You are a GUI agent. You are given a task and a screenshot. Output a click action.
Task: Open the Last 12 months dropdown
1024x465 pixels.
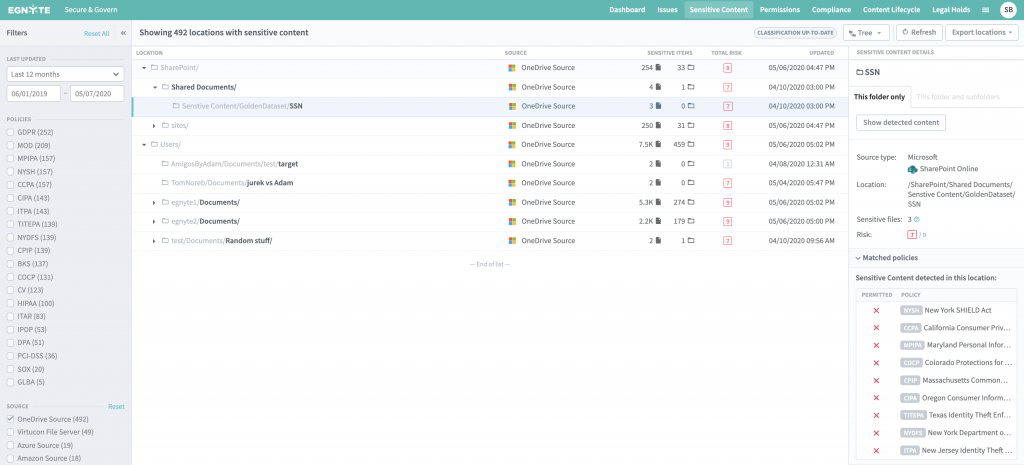(x=65, y=74)
